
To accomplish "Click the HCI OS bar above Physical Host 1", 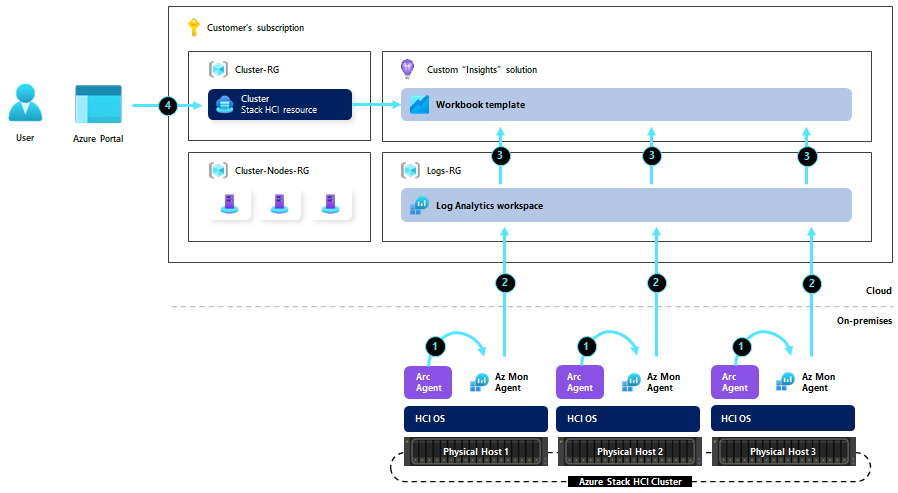I will 476,419.
